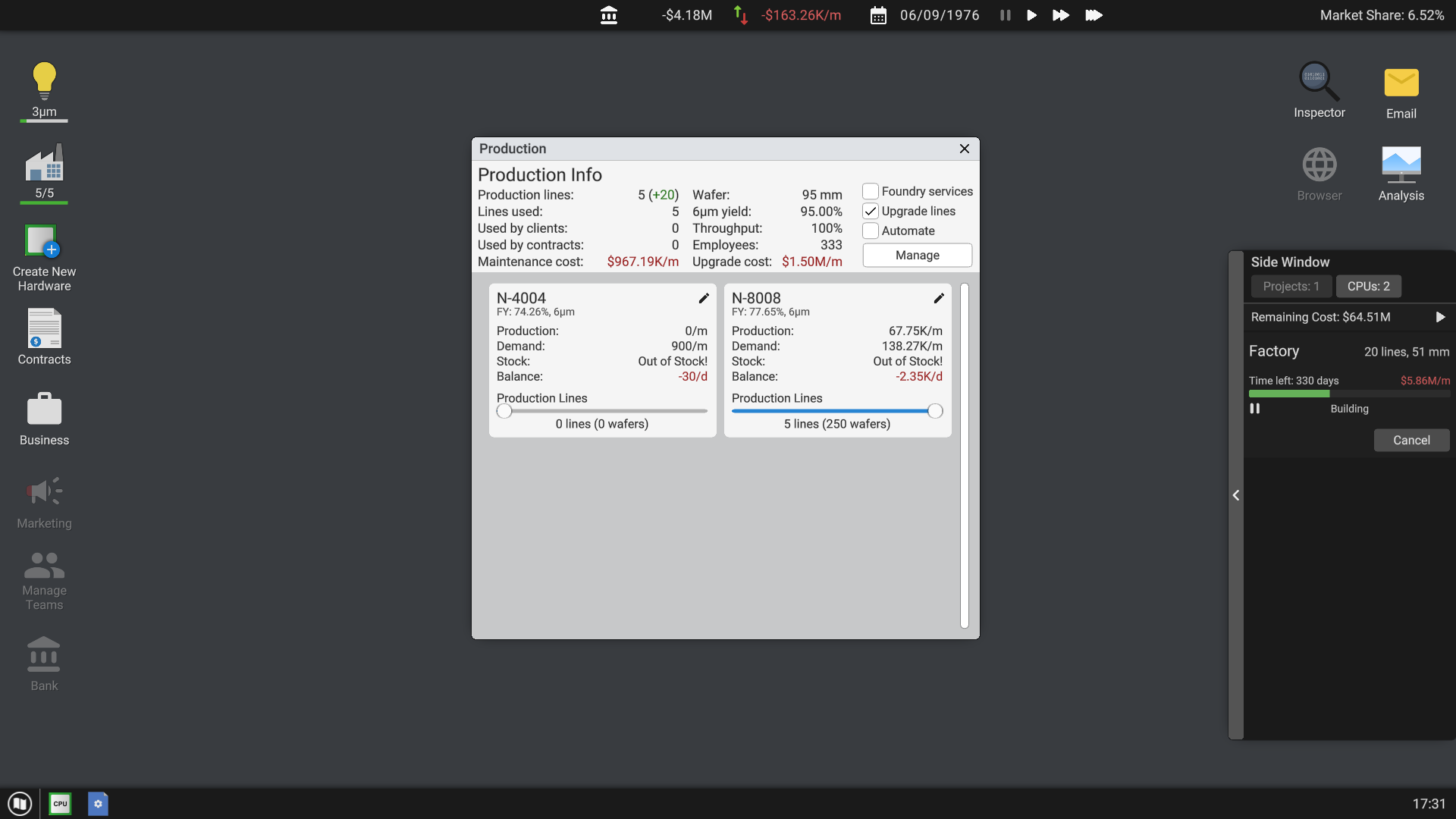Open the Business briefcase icon
The image size is (1456, 819).
(44, 409)
